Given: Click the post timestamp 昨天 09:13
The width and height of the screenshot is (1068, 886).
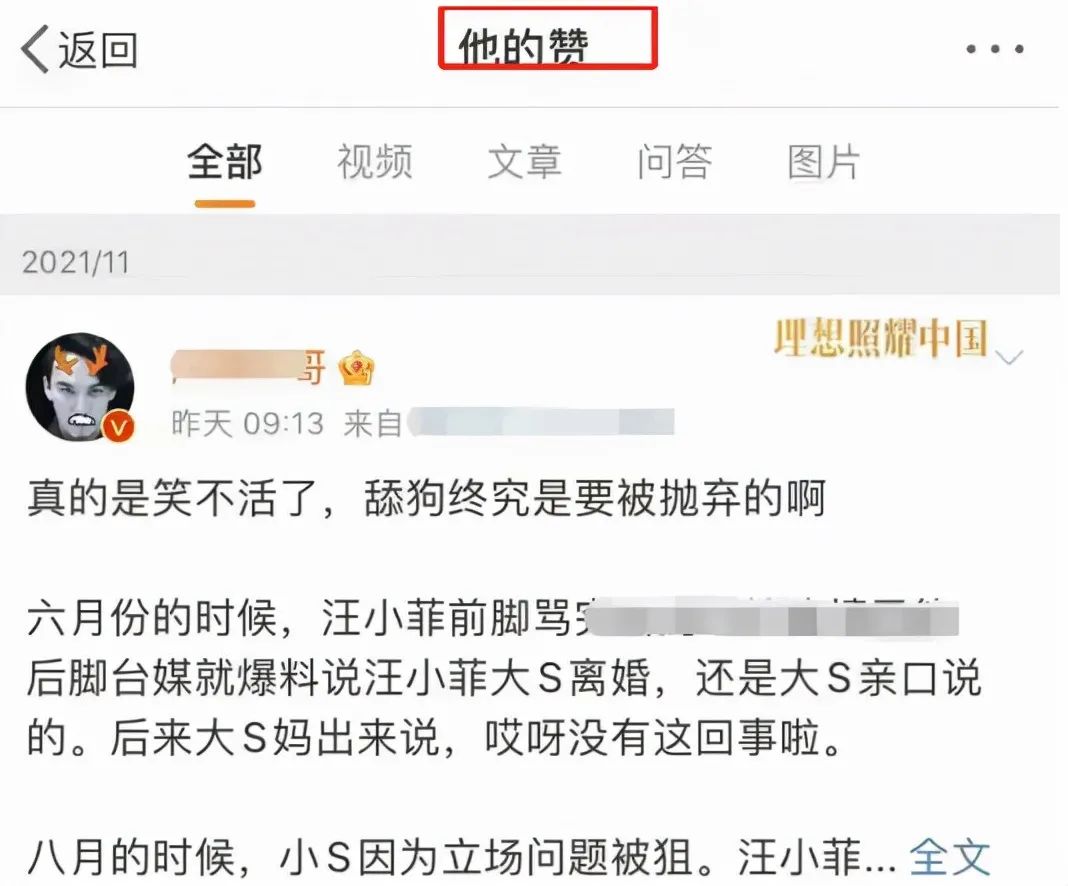Looking at the screenshot, I should point(247,424).
